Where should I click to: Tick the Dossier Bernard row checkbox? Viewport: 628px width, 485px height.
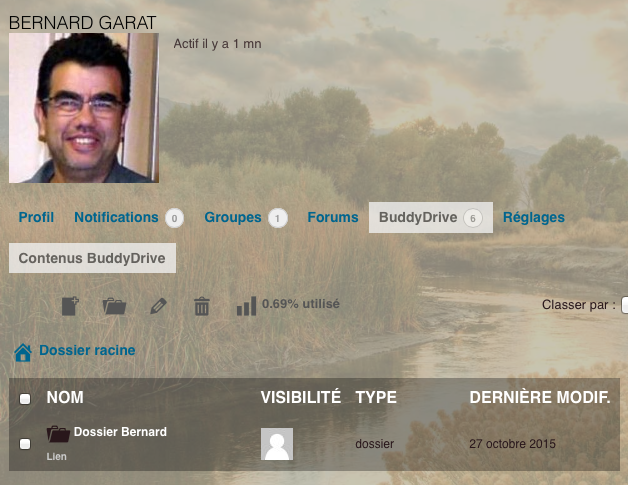[25, 444]
